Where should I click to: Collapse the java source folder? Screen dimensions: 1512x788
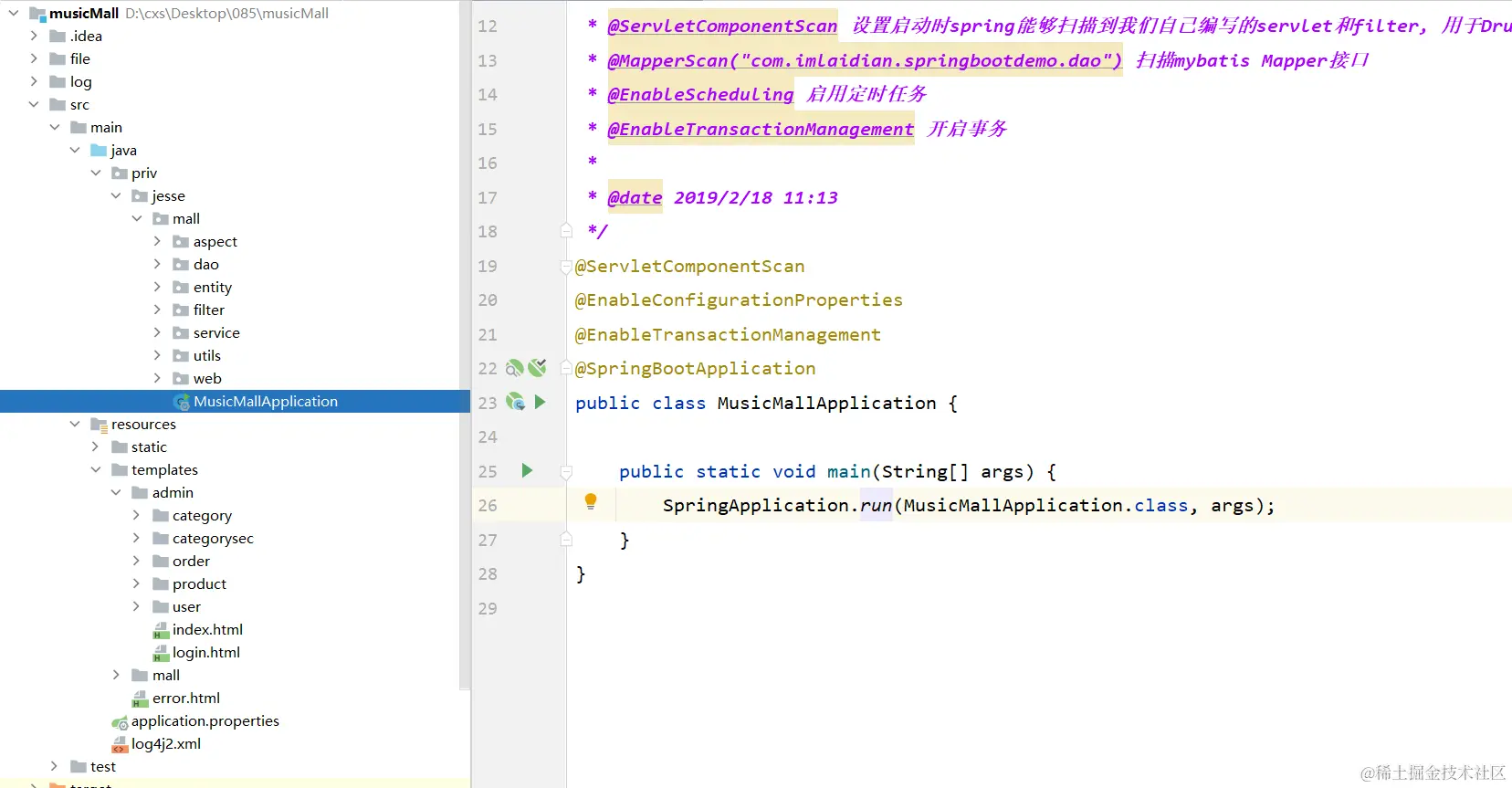[x=75, y=151]
